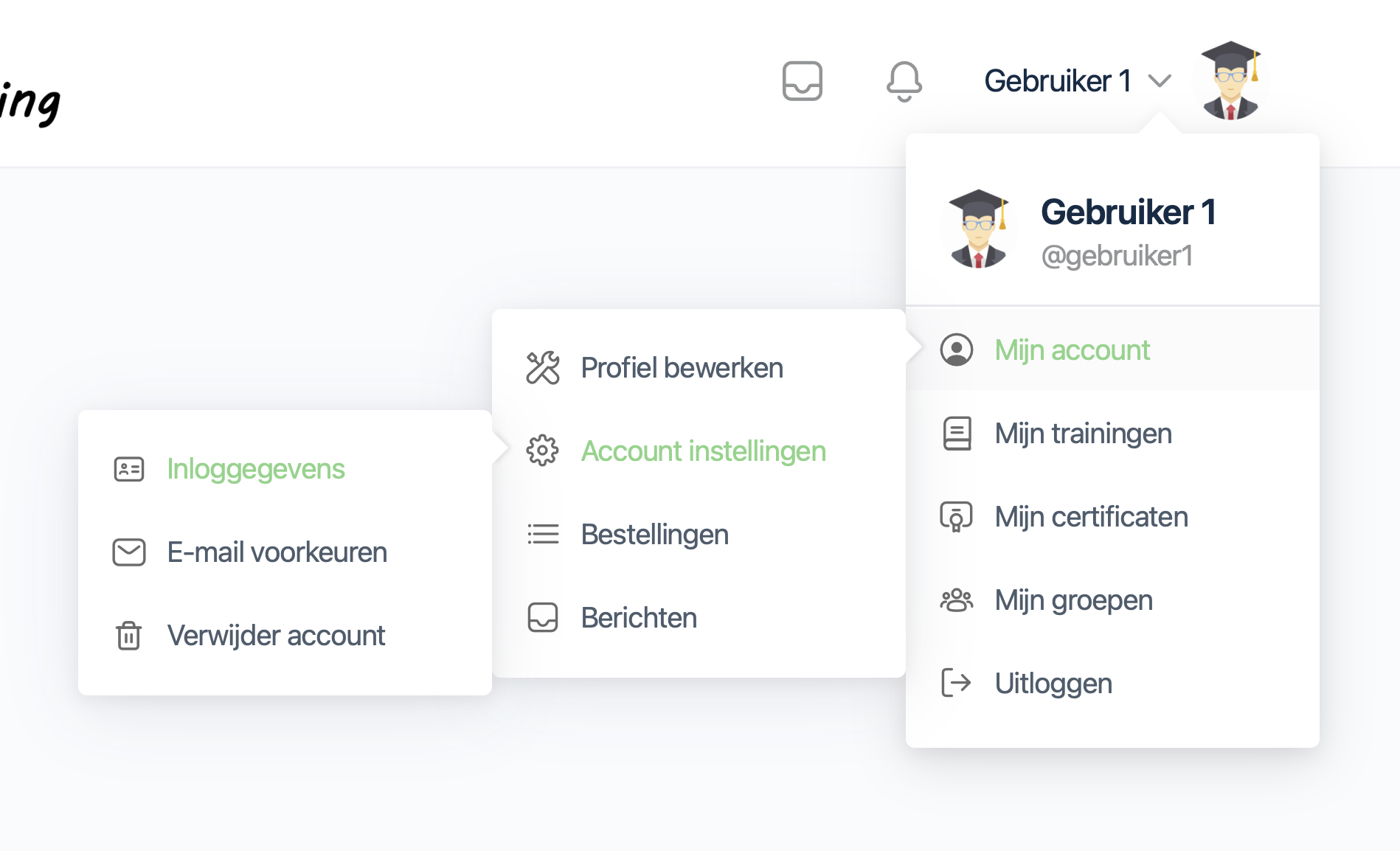Open the Mijn account menu item
Screen dimensions: 1400x851
pos(1112,350)
